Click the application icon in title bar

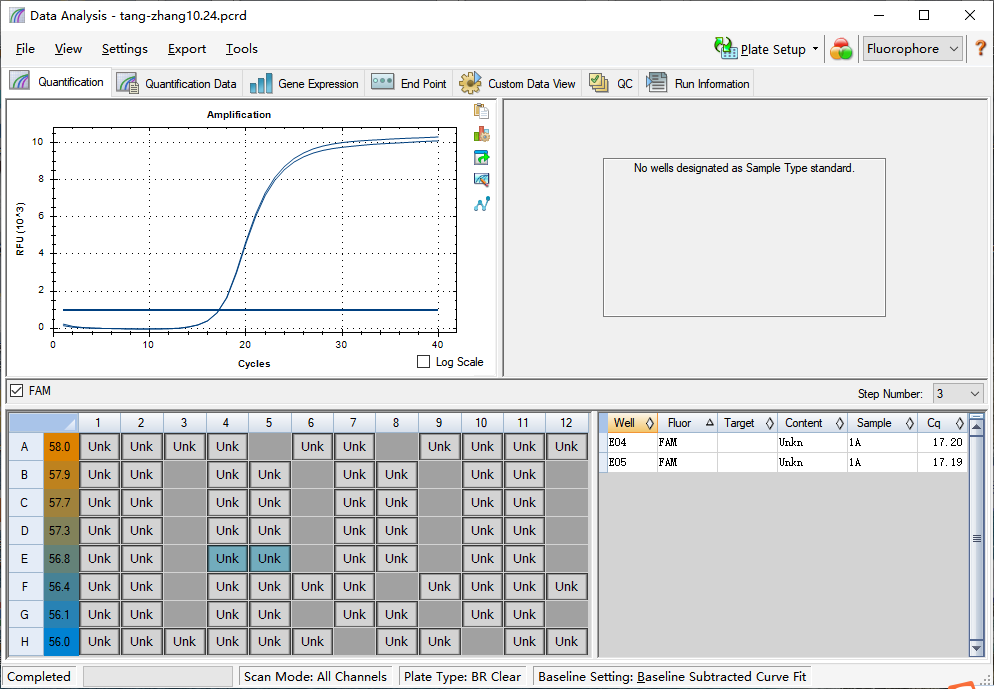click(x=17, y=15)
